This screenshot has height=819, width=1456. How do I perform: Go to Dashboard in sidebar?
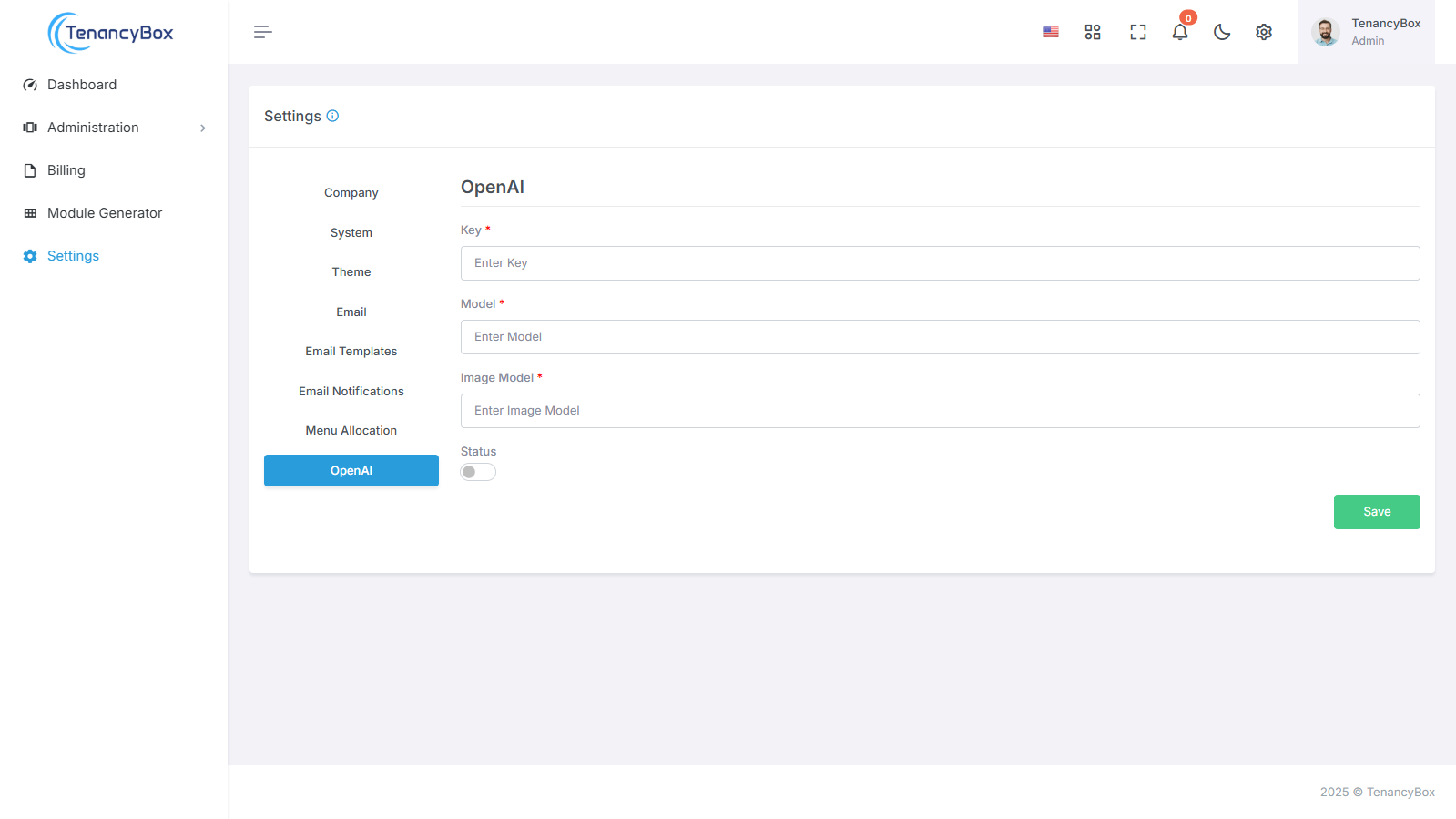pos(82,85)
